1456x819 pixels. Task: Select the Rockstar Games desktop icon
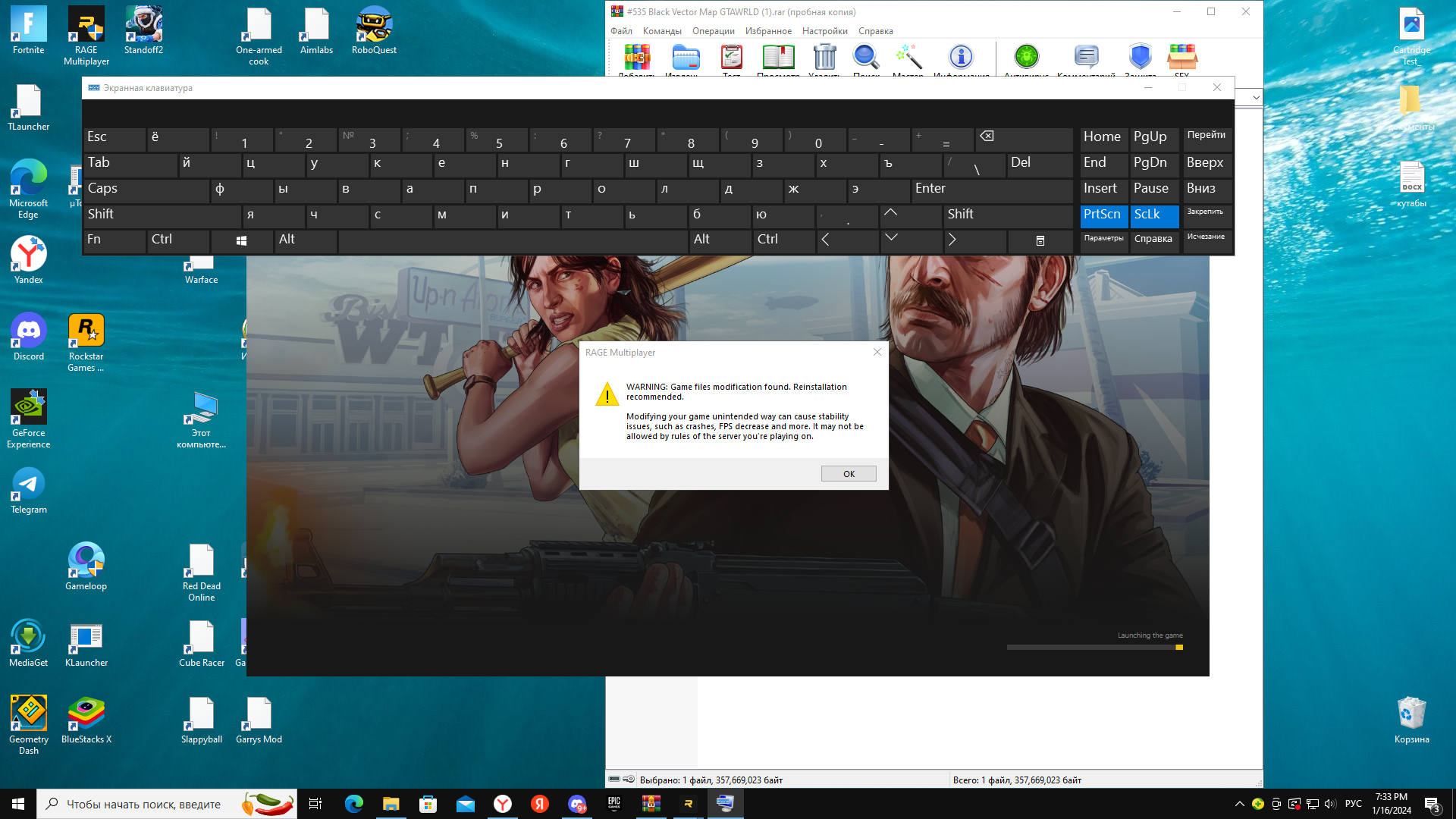coord(86,343)
